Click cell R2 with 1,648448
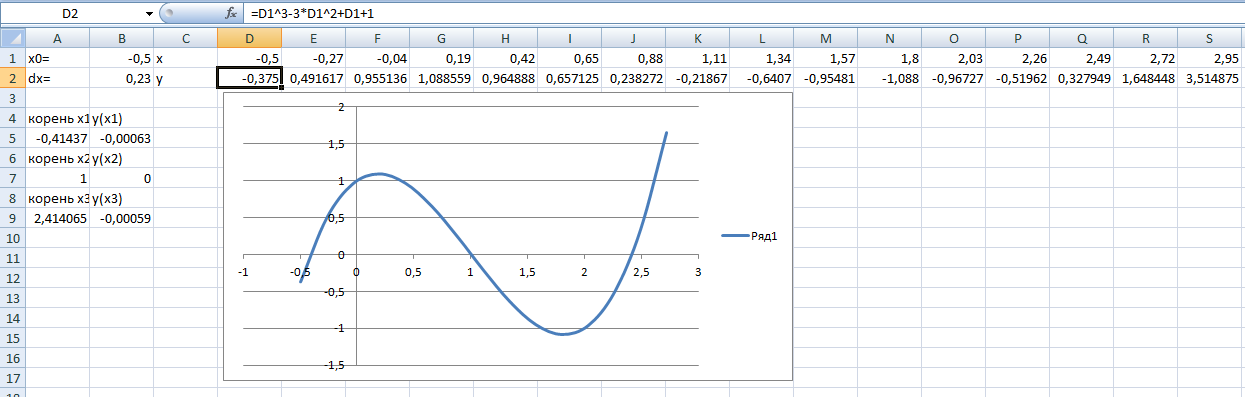Viewport: 1245px width, 397px height. click(x=1145, y=78)
